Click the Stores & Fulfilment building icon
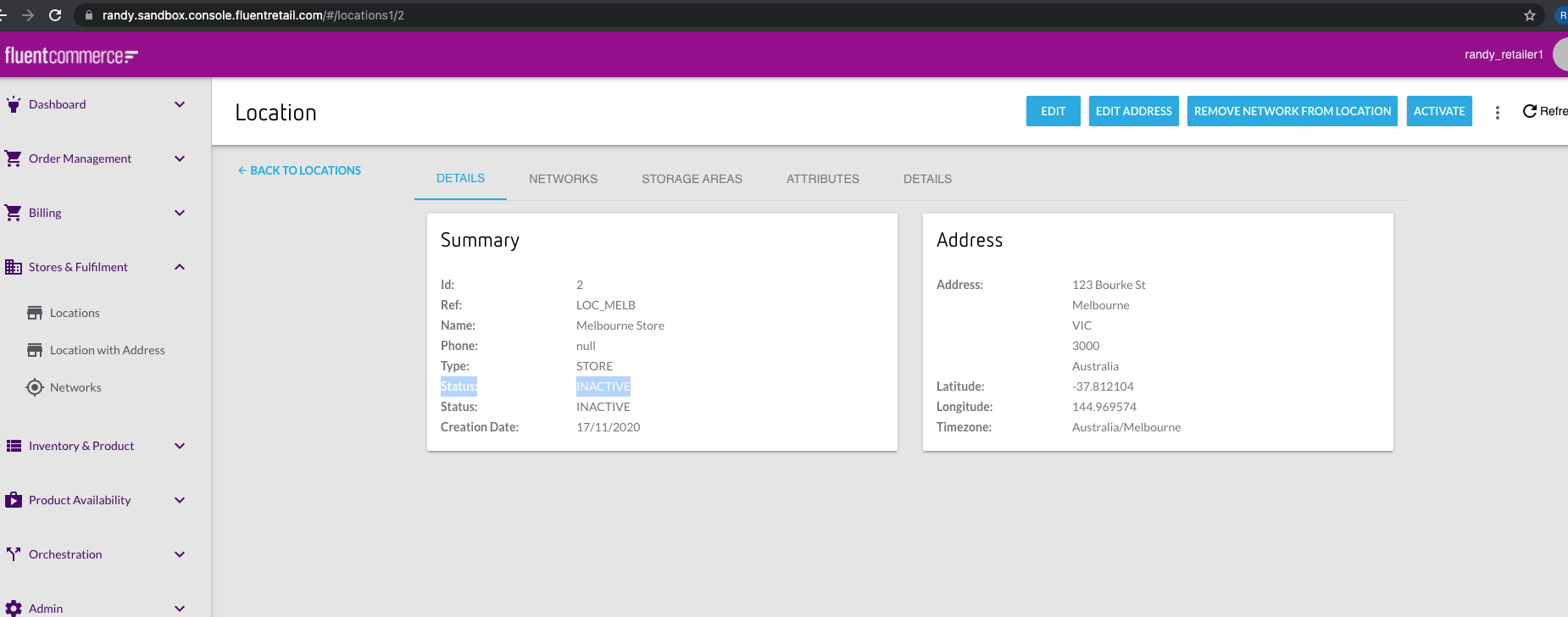 pyautogui.click(x=14, y=267)
